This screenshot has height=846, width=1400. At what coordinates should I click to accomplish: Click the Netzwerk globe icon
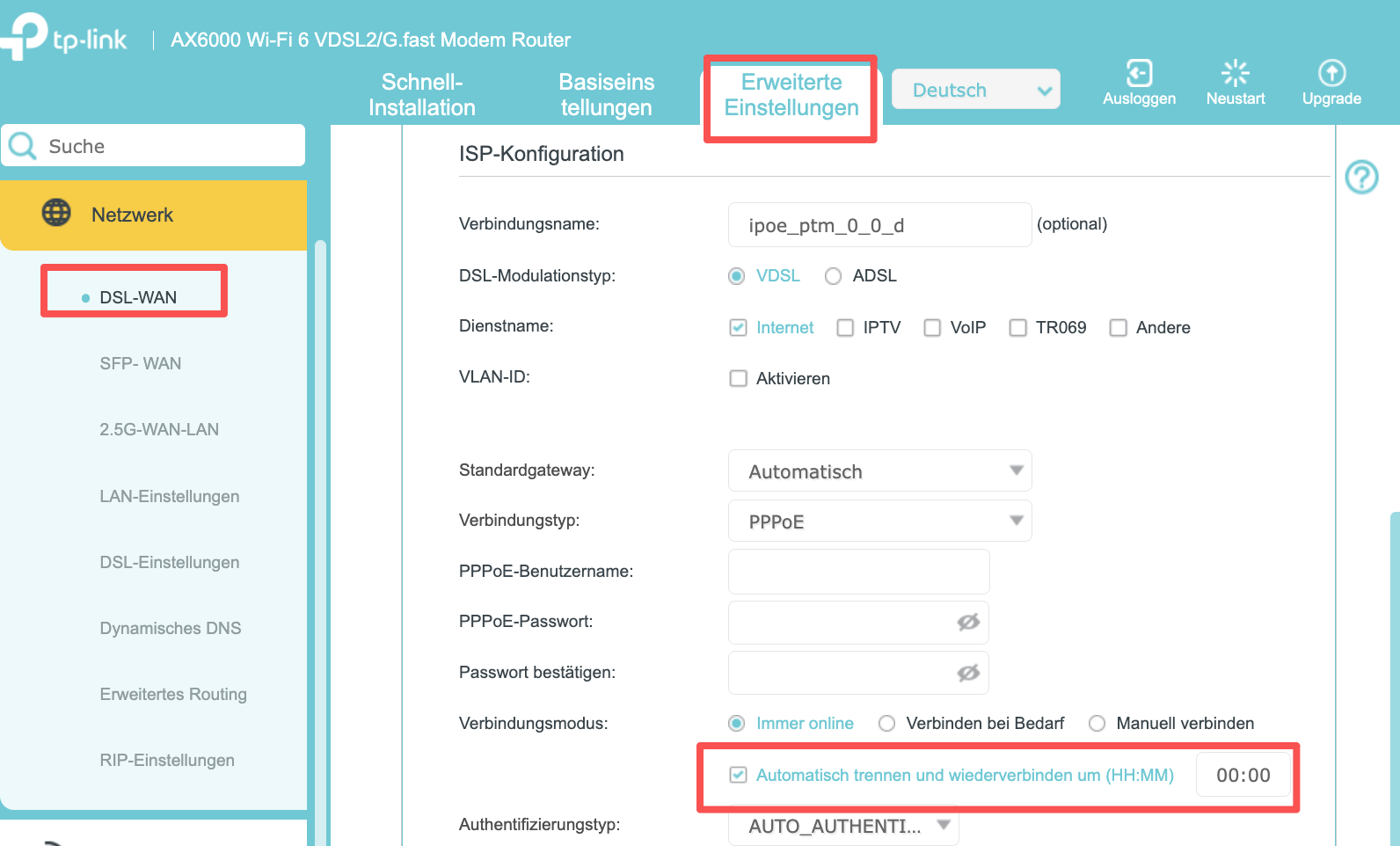tap(56, 212)
